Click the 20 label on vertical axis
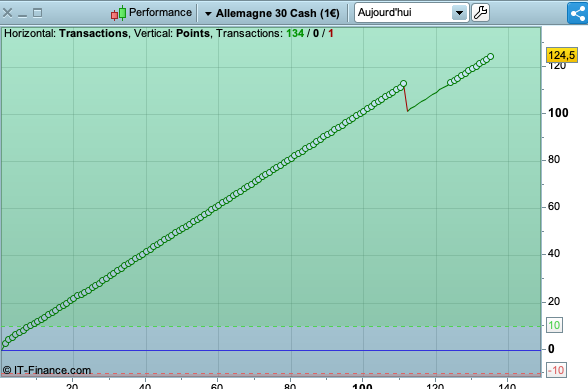588x389 pixels. coord(554,301)
